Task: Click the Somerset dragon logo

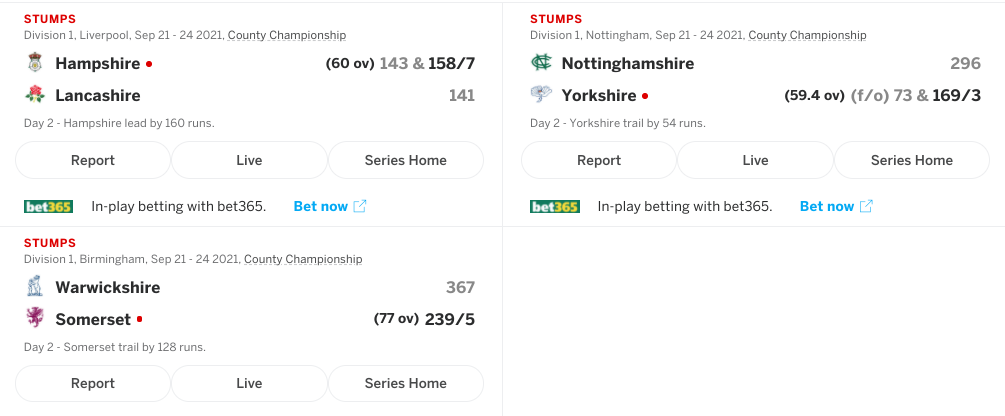Action: (35, 318)
